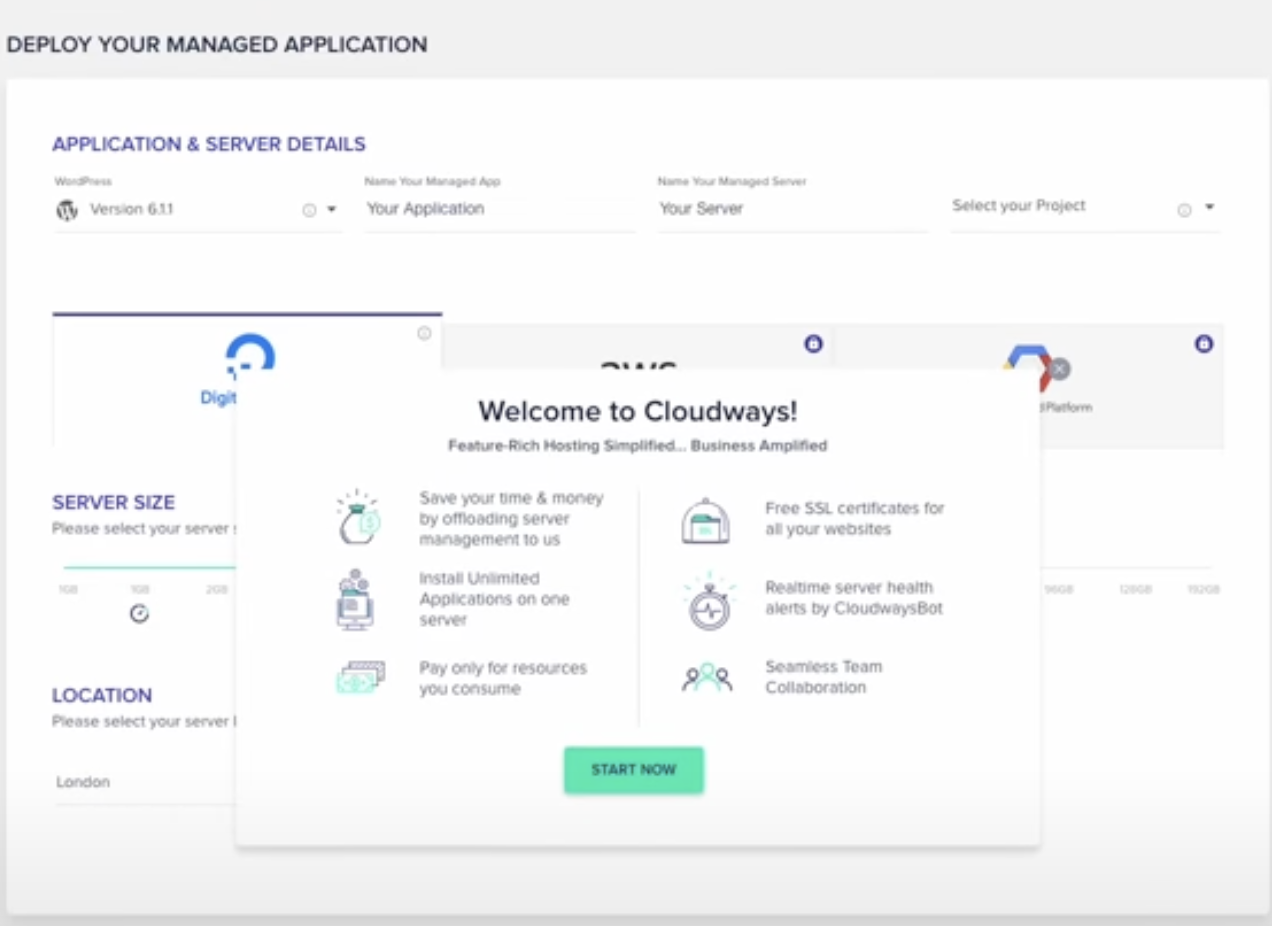The image size is (1272, 926).
Task: Close the Welcome to Cloudways popup
Action: 1060,369
